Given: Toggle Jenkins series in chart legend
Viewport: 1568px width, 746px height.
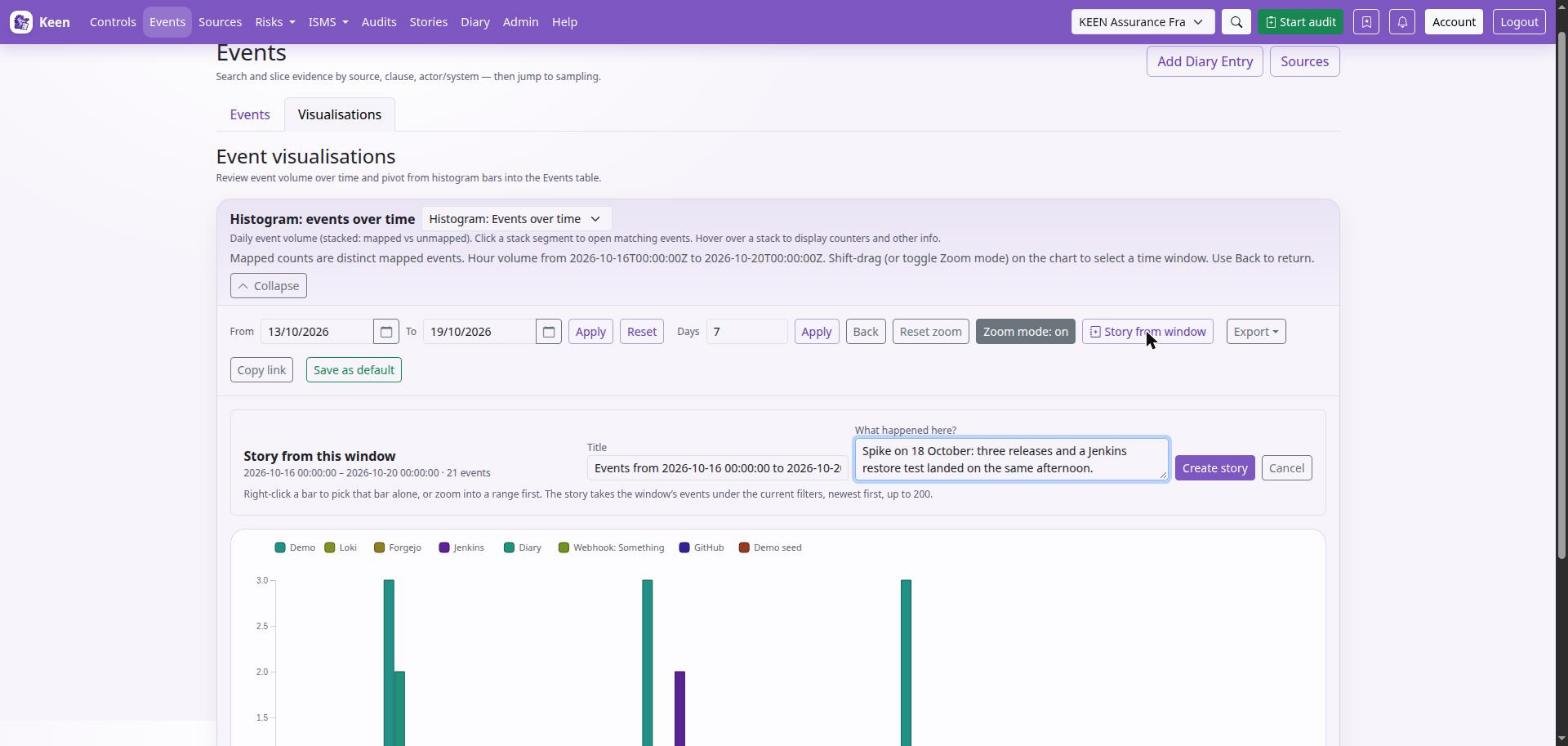Looking at the screenshot, I should click(x=461, y=548).
